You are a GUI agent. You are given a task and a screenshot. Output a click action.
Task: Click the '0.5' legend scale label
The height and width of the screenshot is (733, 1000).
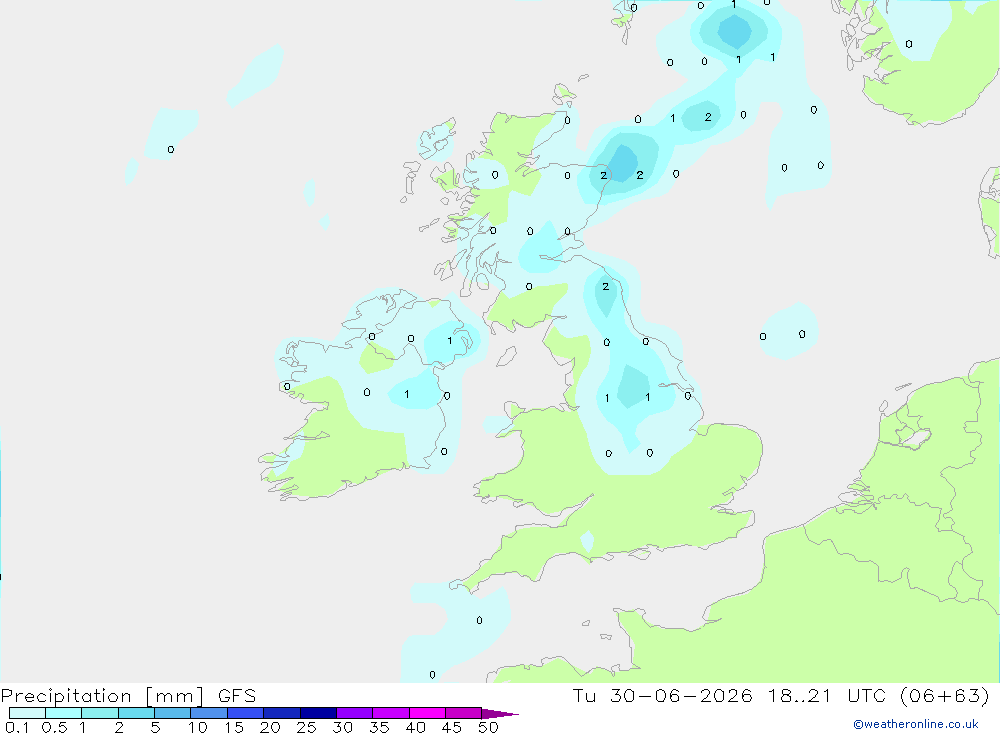click(x=54, y=727)
